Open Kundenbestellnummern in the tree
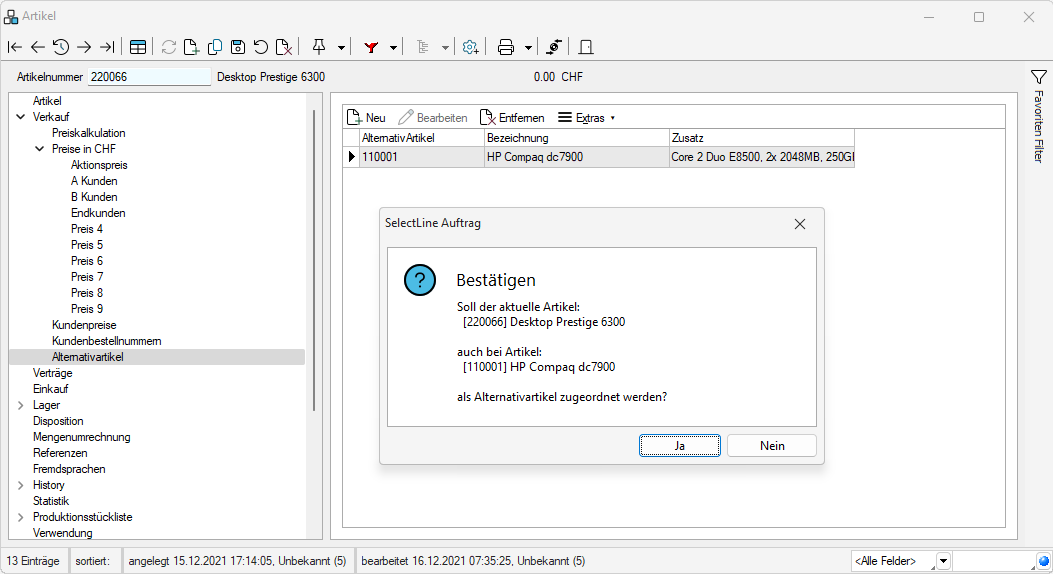This screenshot has height=574, width=1053. 106,341
